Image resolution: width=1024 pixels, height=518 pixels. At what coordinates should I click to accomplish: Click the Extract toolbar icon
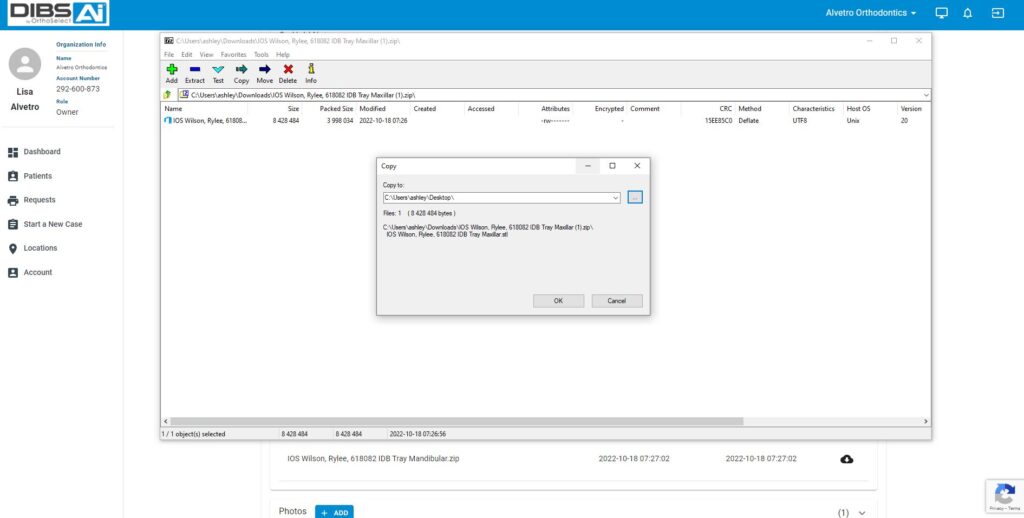[x=194, y=70]
